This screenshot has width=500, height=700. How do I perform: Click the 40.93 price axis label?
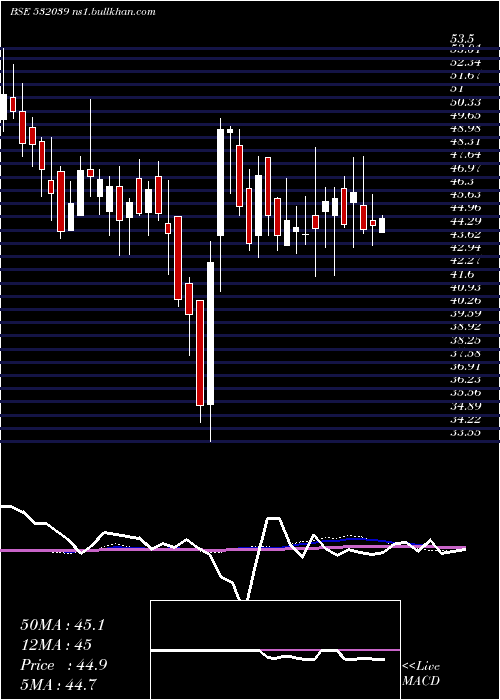pyautogui.click(x=466, y=287)
